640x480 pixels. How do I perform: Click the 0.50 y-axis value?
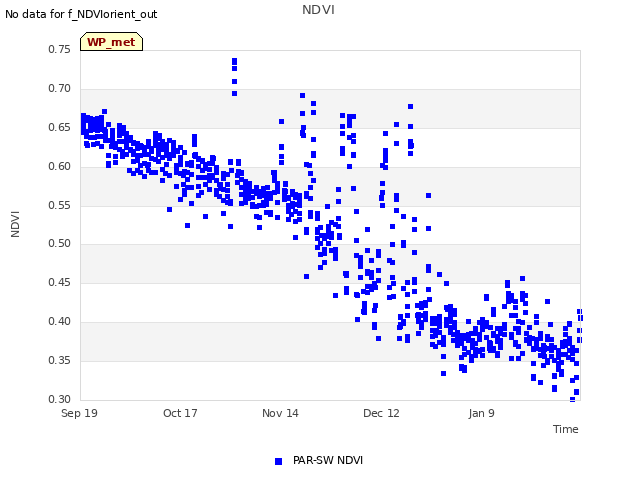(59, 244)
